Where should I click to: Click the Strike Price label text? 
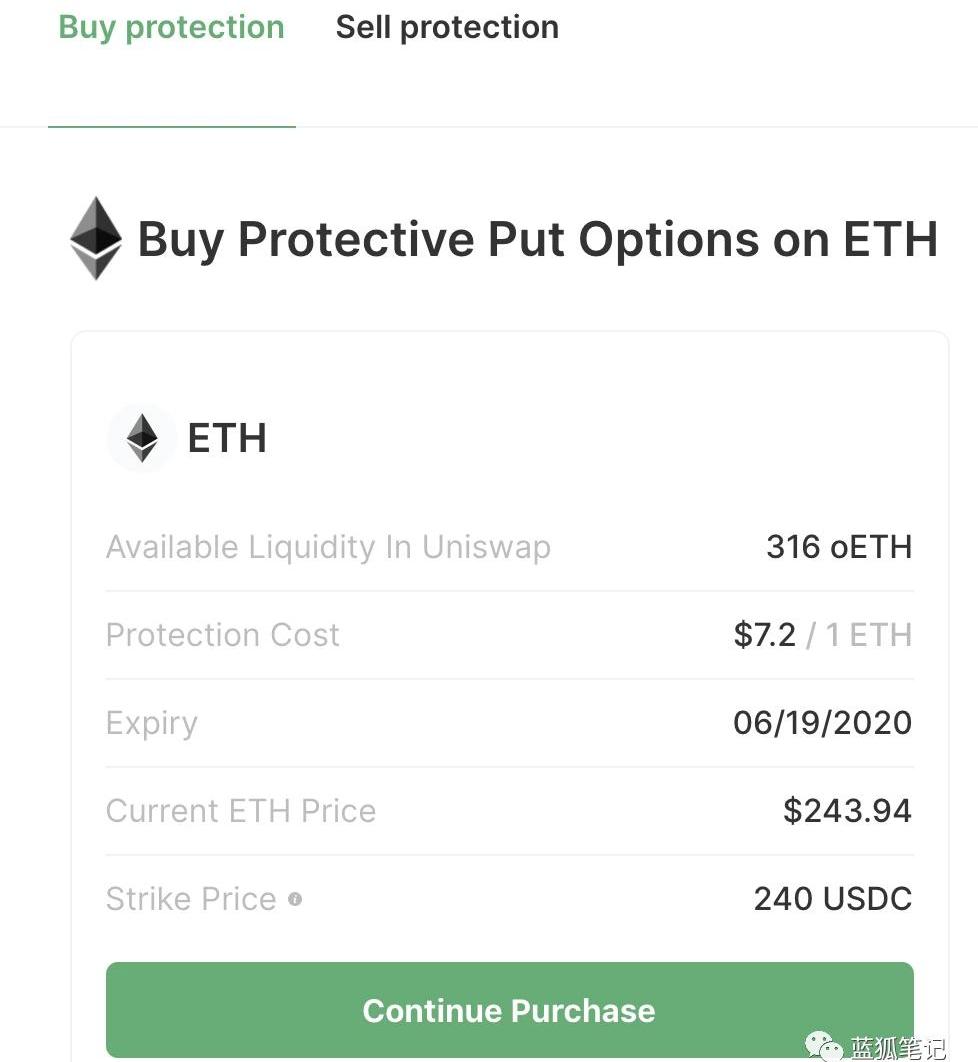click(191, 899)
